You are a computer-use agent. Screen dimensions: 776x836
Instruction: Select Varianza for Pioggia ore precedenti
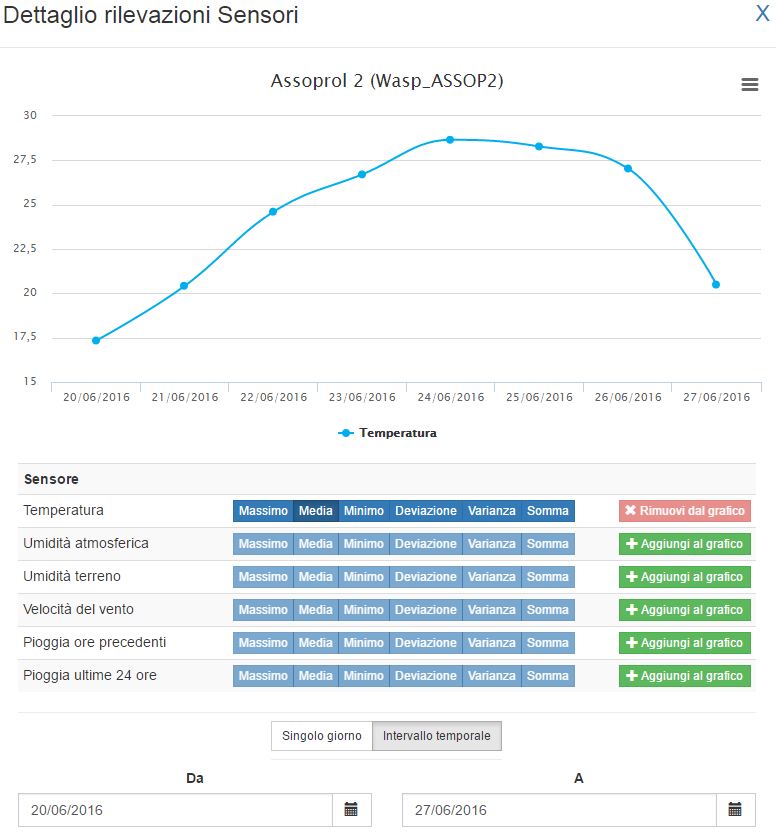pyautogui.click(x=492, y=643)
